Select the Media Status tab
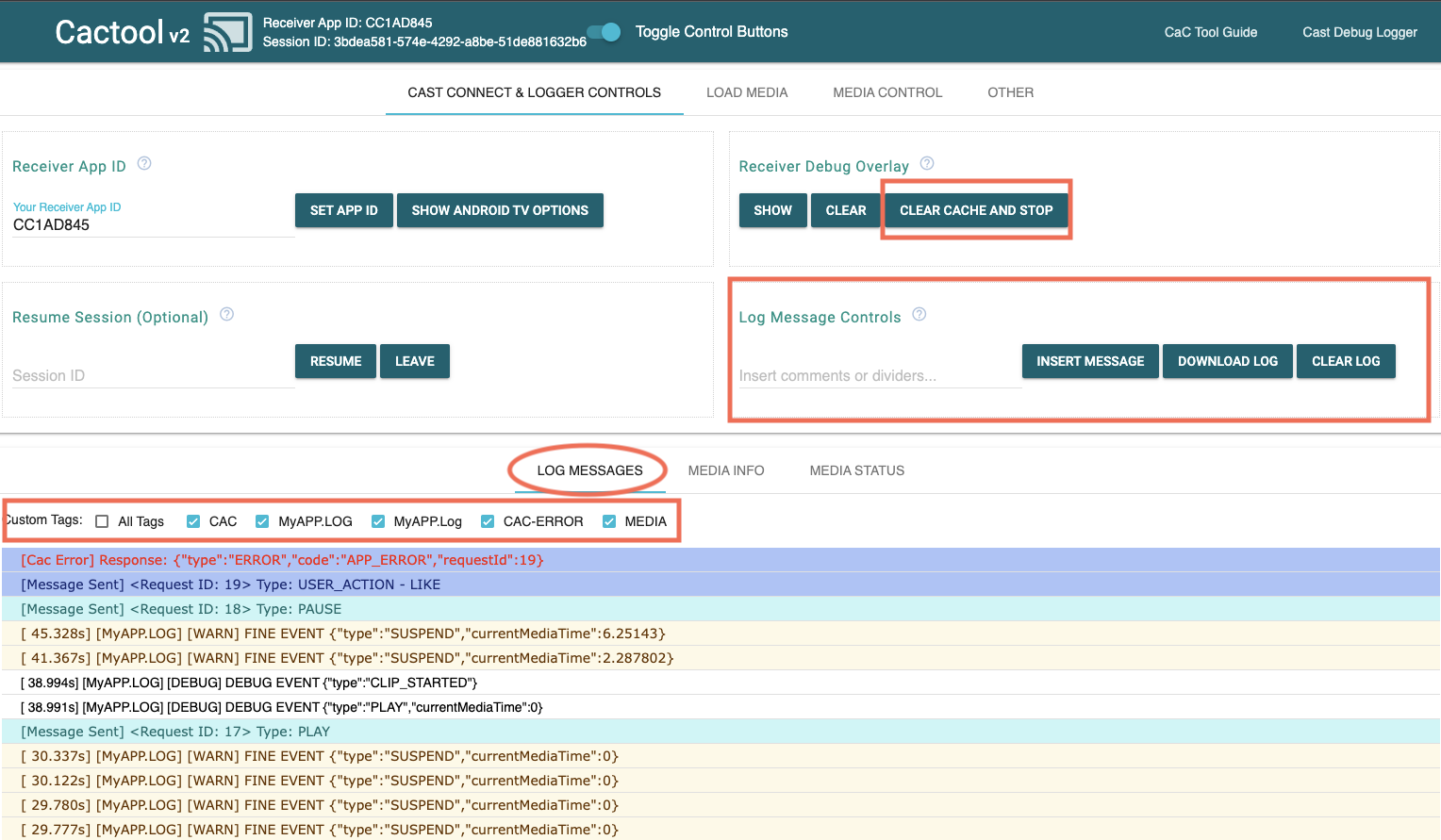 click(x=856, y=470)
